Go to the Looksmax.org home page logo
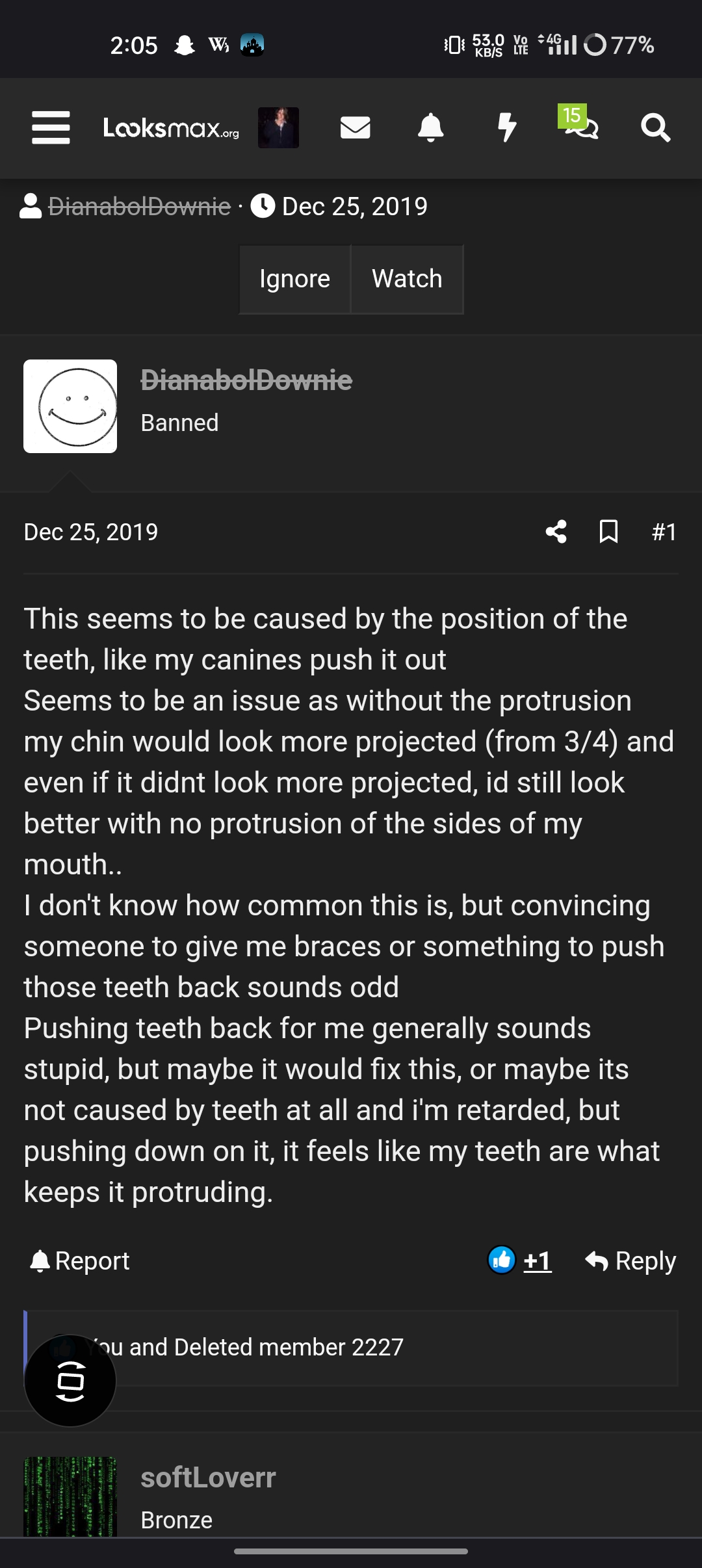The image size is (702, 1568). [x=169, y=128]
